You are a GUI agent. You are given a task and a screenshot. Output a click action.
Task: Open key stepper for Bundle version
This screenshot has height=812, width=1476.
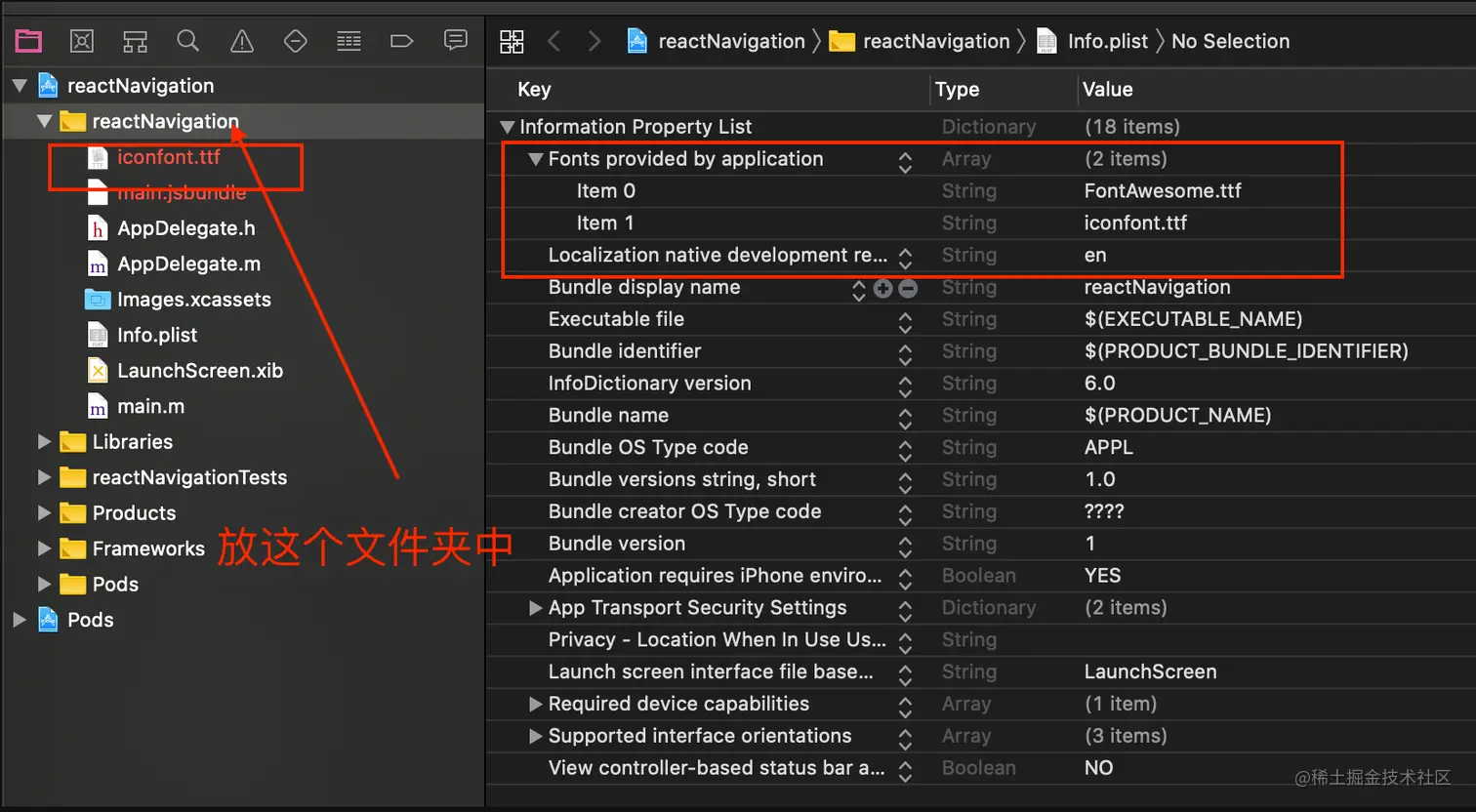pyautogui.click(x=905, y=547)
